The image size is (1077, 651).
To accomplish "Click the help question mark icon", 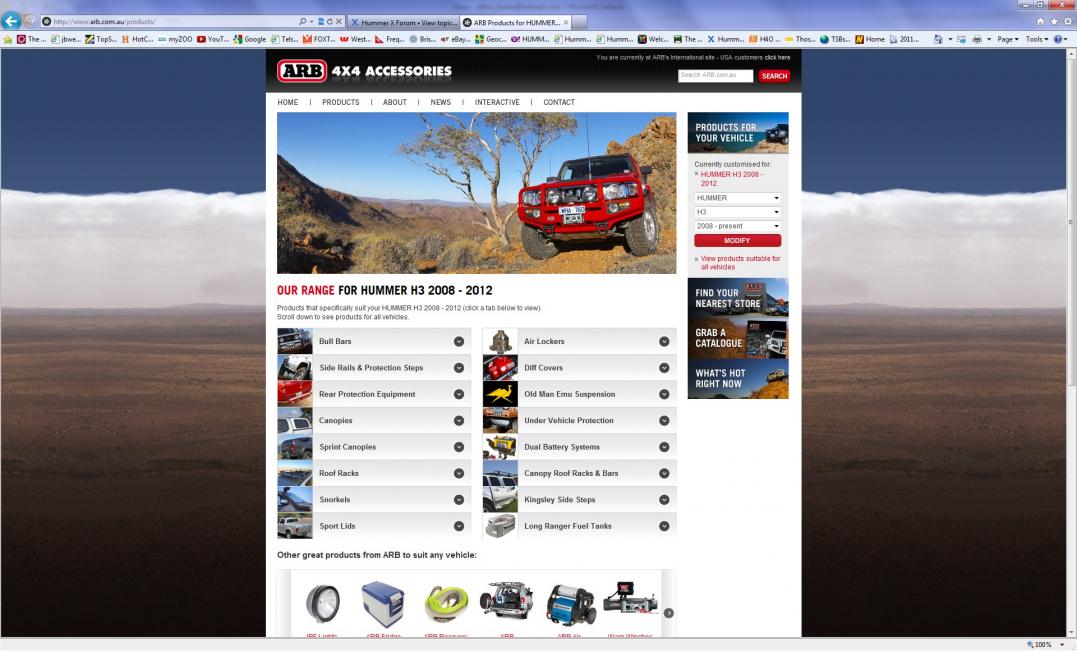I will click(1058, 39).
